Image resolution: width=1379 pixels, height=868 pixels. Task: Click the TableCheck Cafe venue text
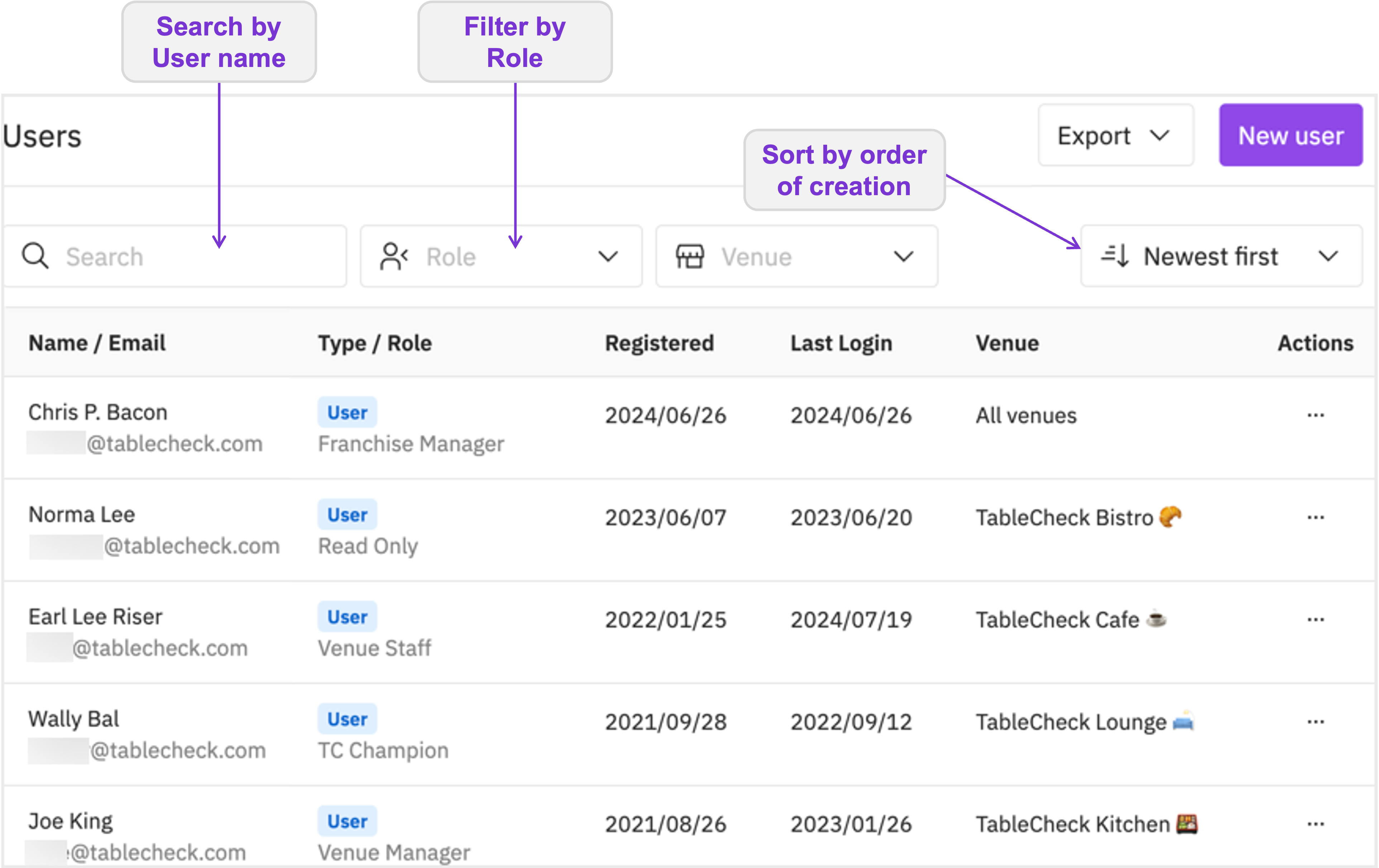coord(1057,619)
